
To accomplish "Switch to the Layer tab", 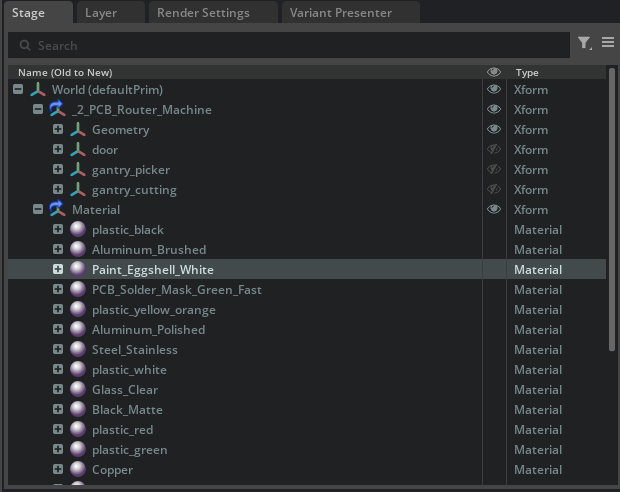I will pyautogui.click(x=101, y=13).
